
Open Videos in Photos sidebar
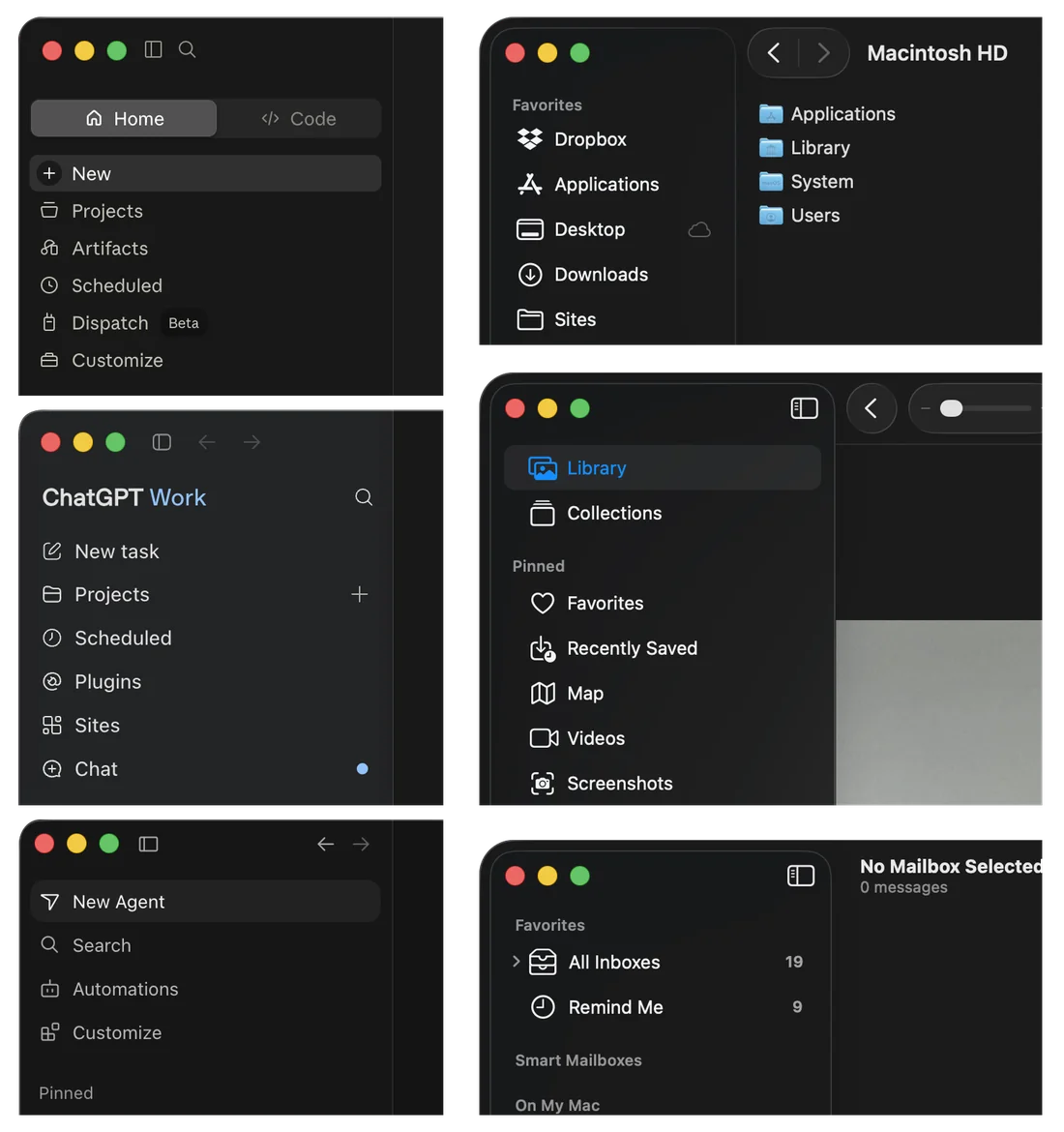[663, 738]
